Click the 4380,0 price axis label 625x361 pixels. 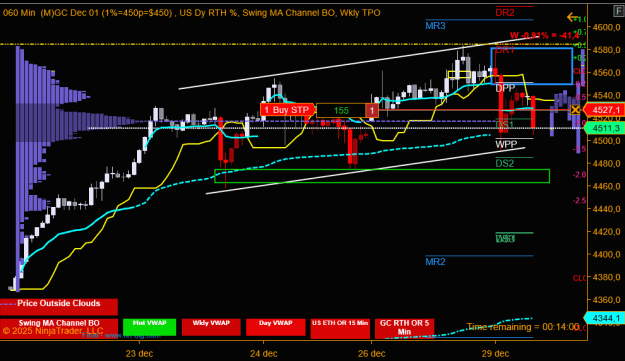click(x=606, y=277)
